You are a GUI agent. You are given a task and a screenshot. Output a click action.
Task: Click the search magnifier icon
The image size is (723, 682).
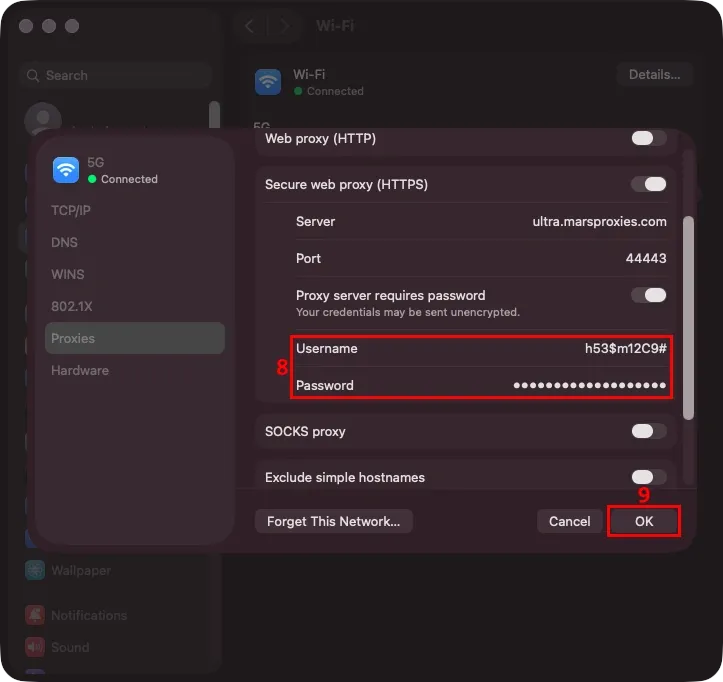pyautogui.click(x=33, y=75)
